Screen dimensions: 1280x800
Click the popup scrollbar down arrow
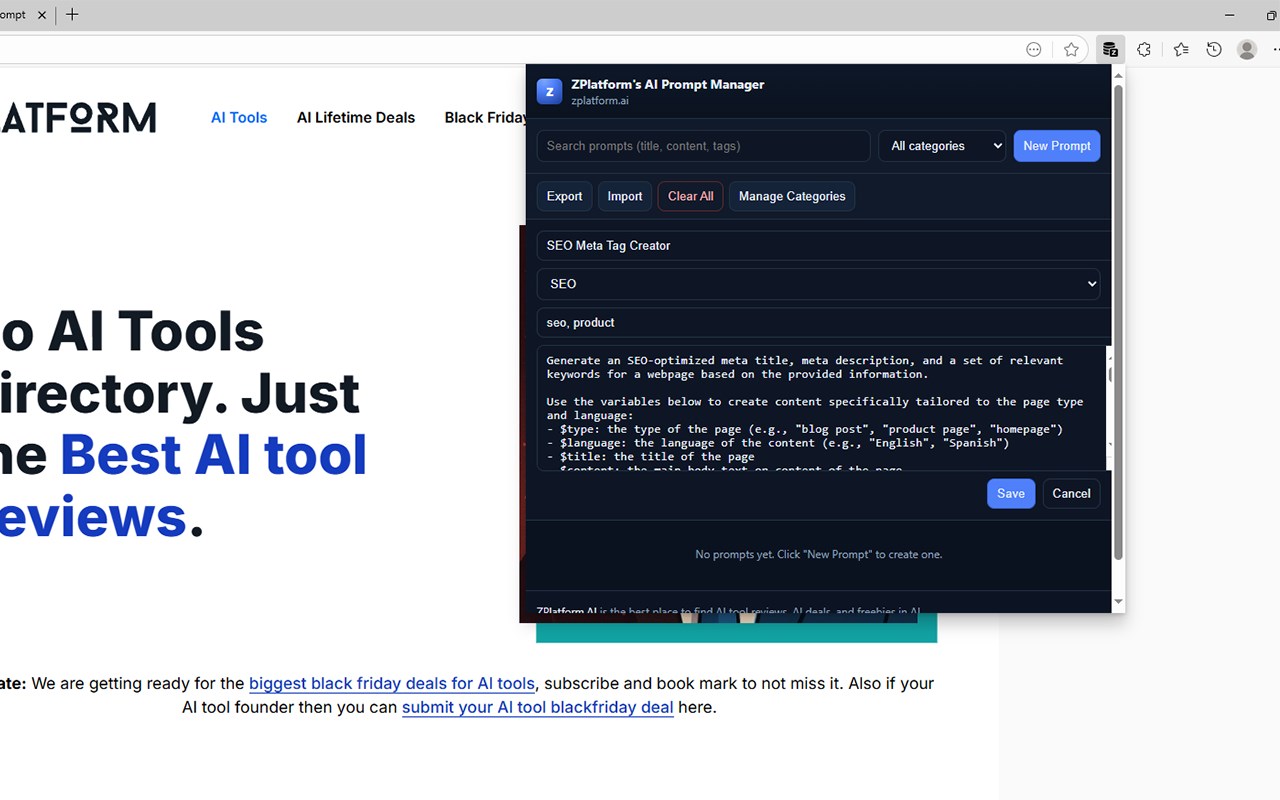click(x=1118, y=602)
